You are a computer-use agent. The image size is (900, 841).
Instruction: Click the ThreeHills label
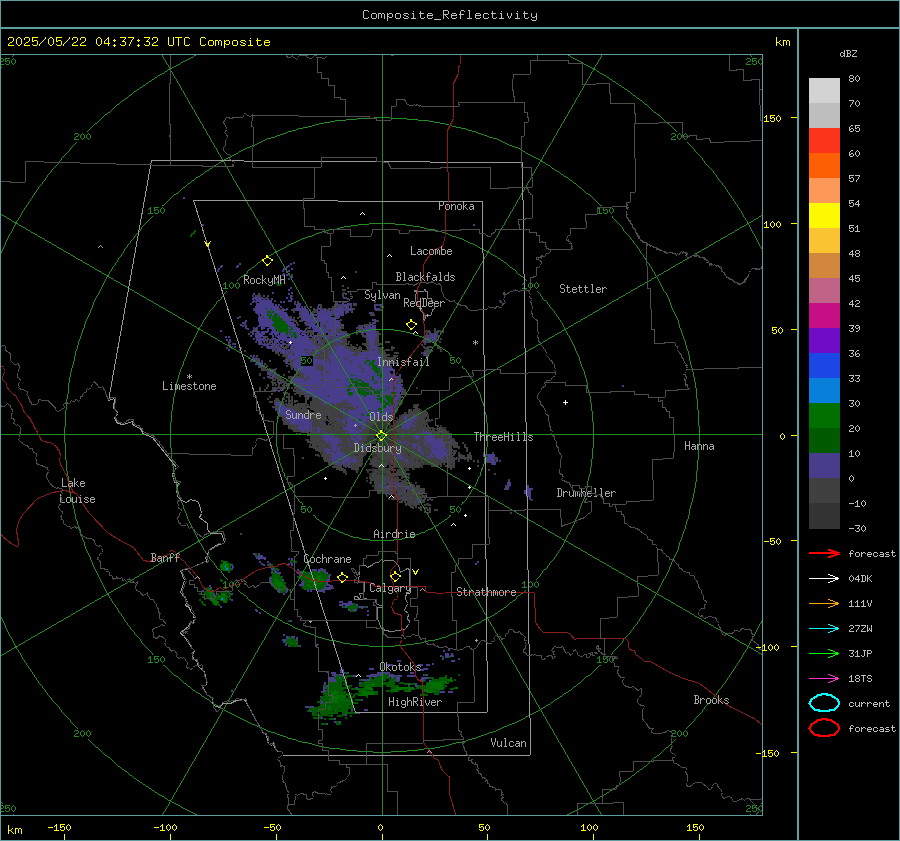(x=503, y=437)
